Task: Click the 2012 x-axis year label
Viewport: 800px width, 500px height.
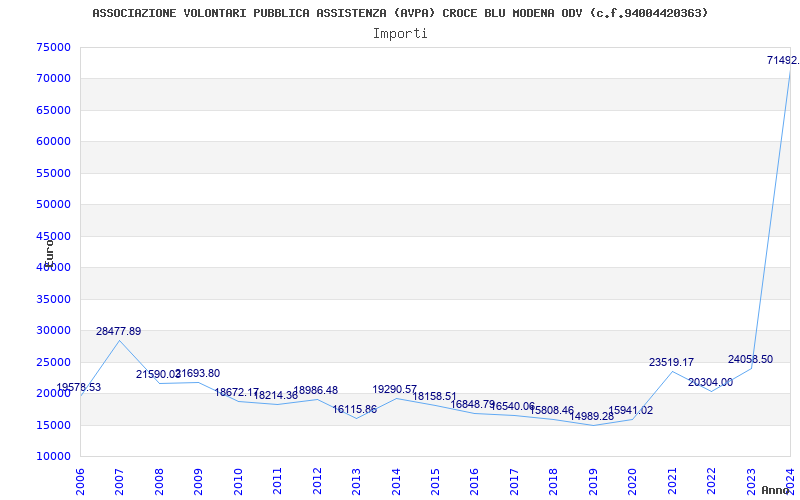Action: (317, 482)
